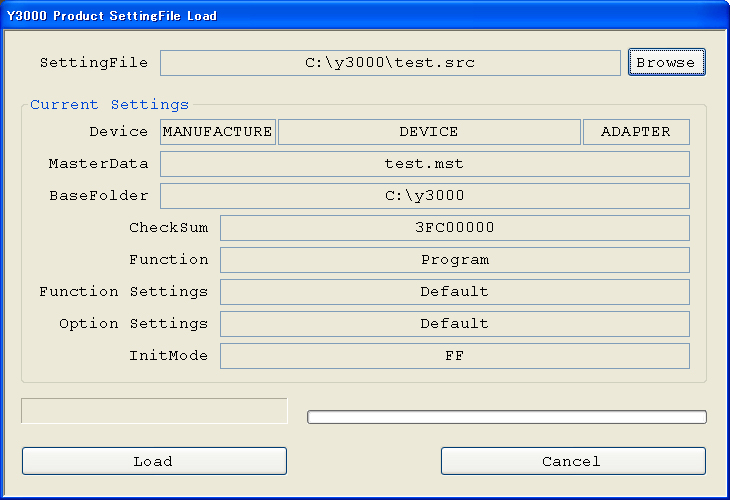Click the ADAPTER field
The image size is (730, 500).
click(x=636, y=132)
